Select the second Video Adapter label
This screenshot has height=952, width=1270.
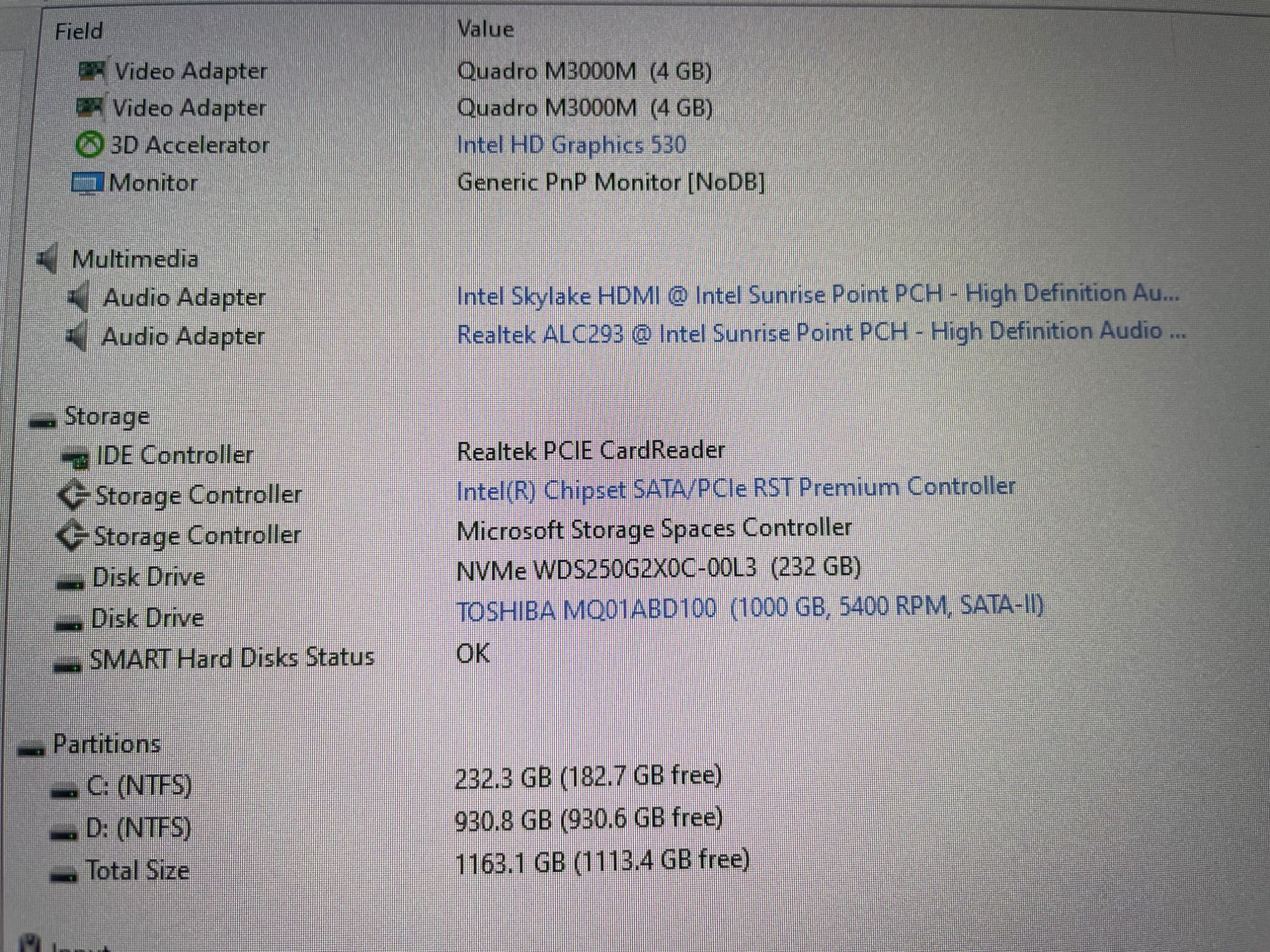pyautogui.click(x=189, y=108)
